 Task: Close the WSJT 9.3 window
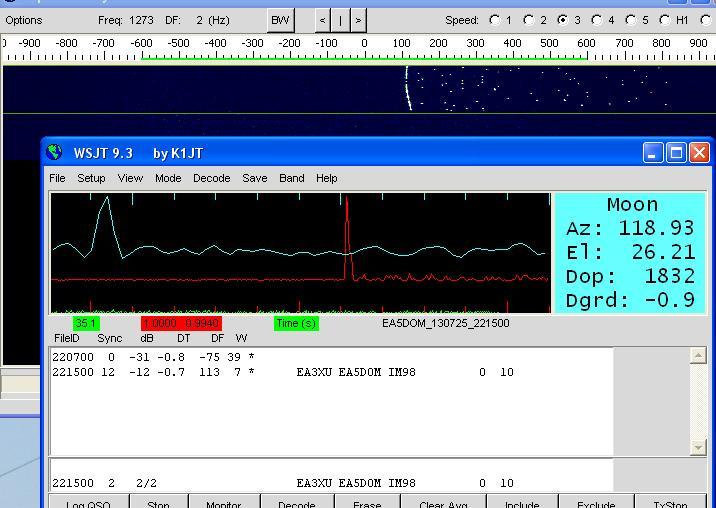pos(700,153)
